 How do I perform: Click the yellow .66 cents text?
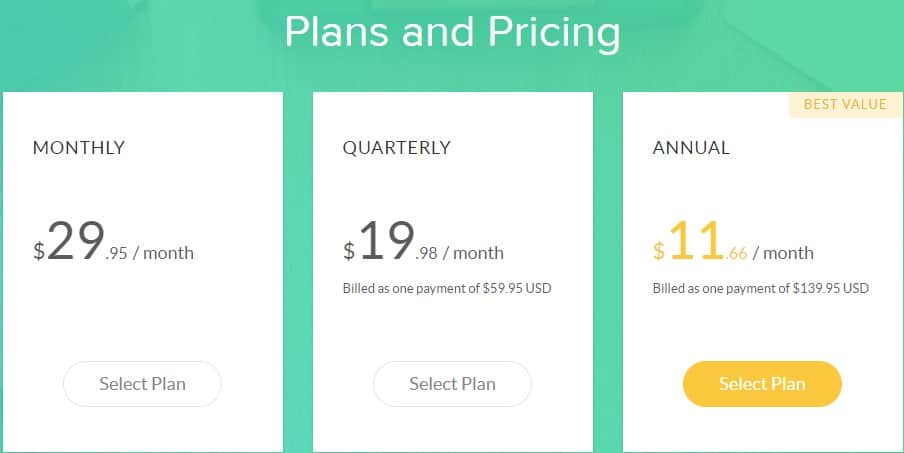tap(736, 254)
